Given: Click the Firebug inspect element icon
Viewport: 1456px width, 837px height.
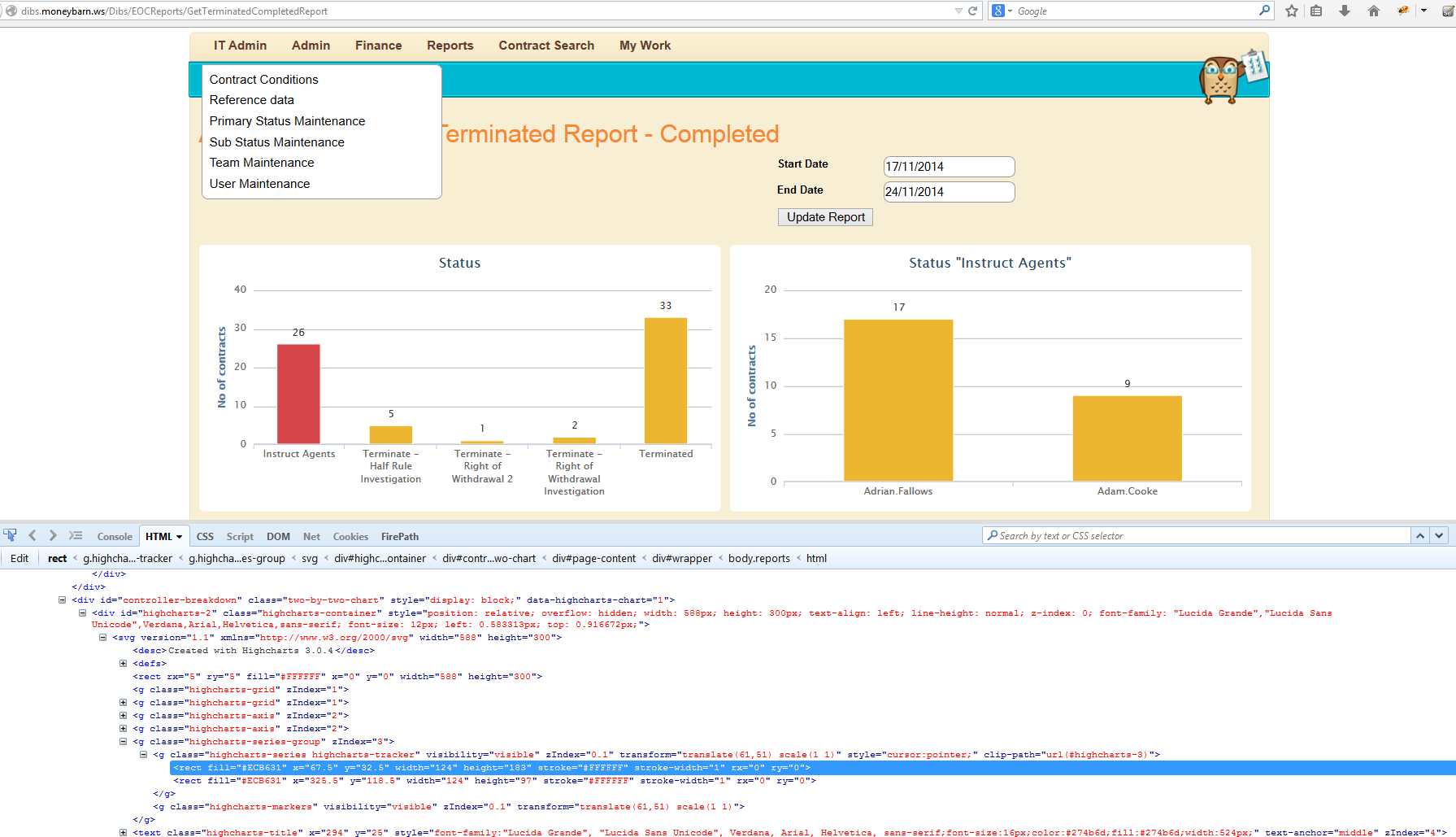Looking at the screenshot, I should coord(10,535).
